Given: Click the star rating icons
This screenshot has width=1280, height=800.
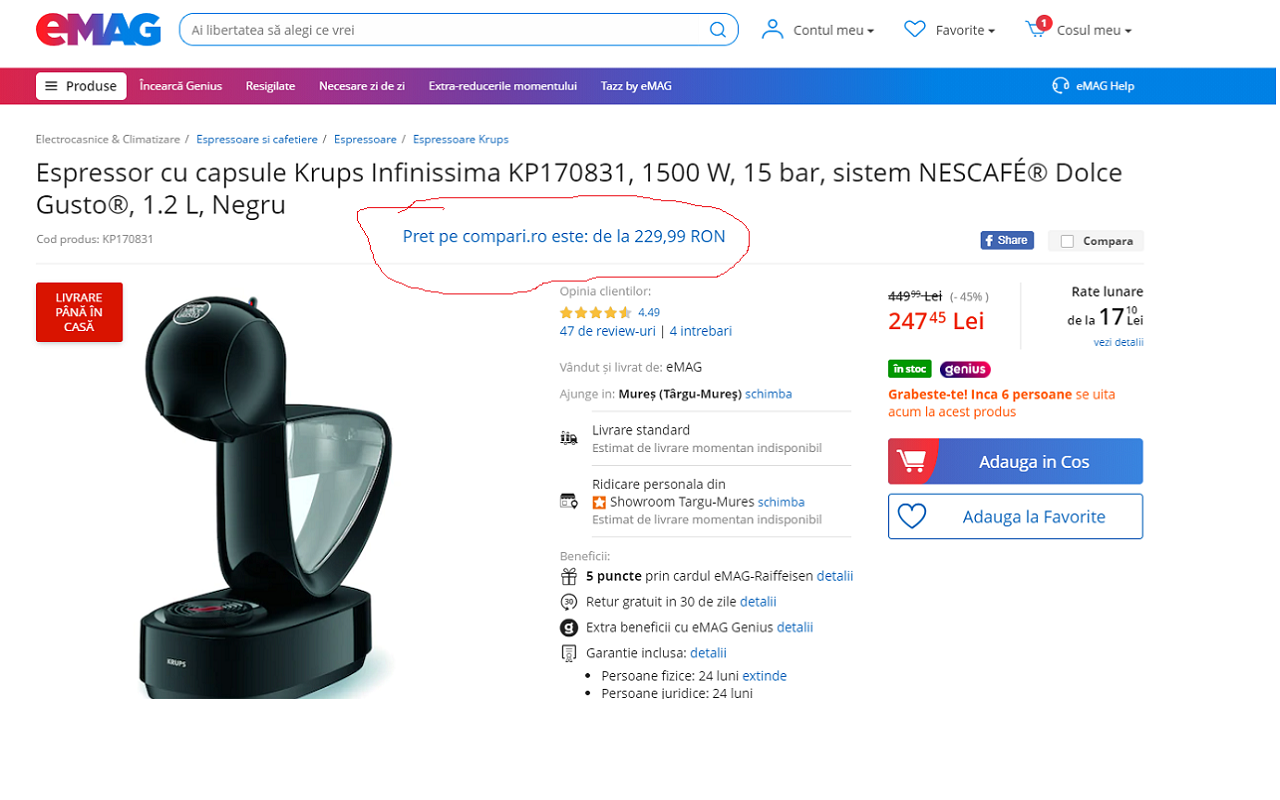Looking at the screenshot, I should 595,312.
